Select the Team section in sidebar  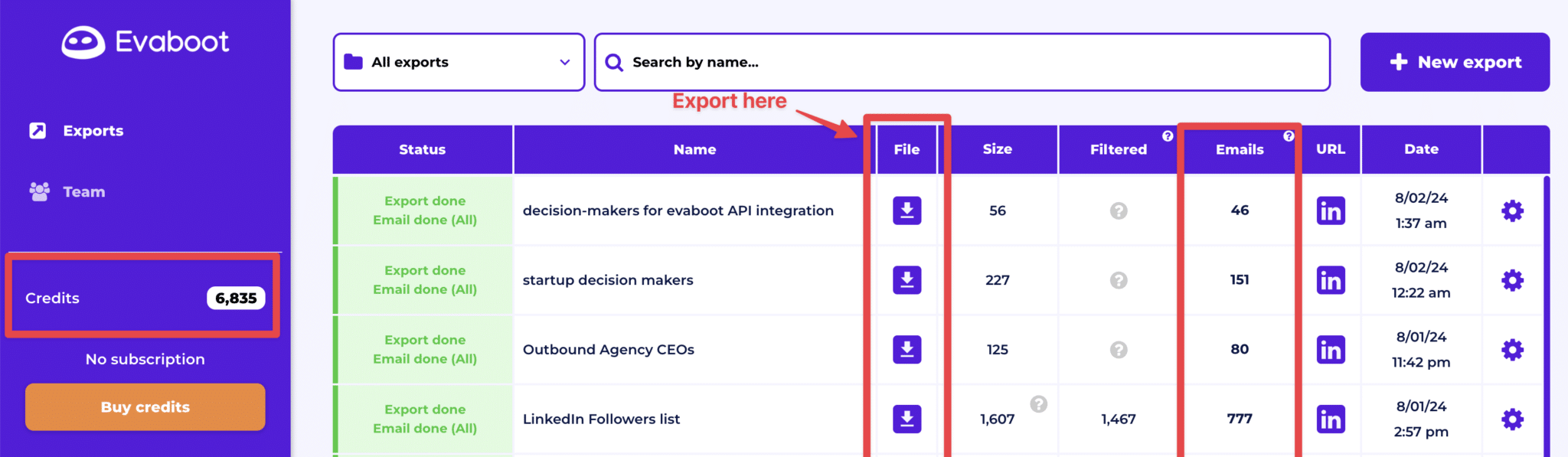pos(83,191)
